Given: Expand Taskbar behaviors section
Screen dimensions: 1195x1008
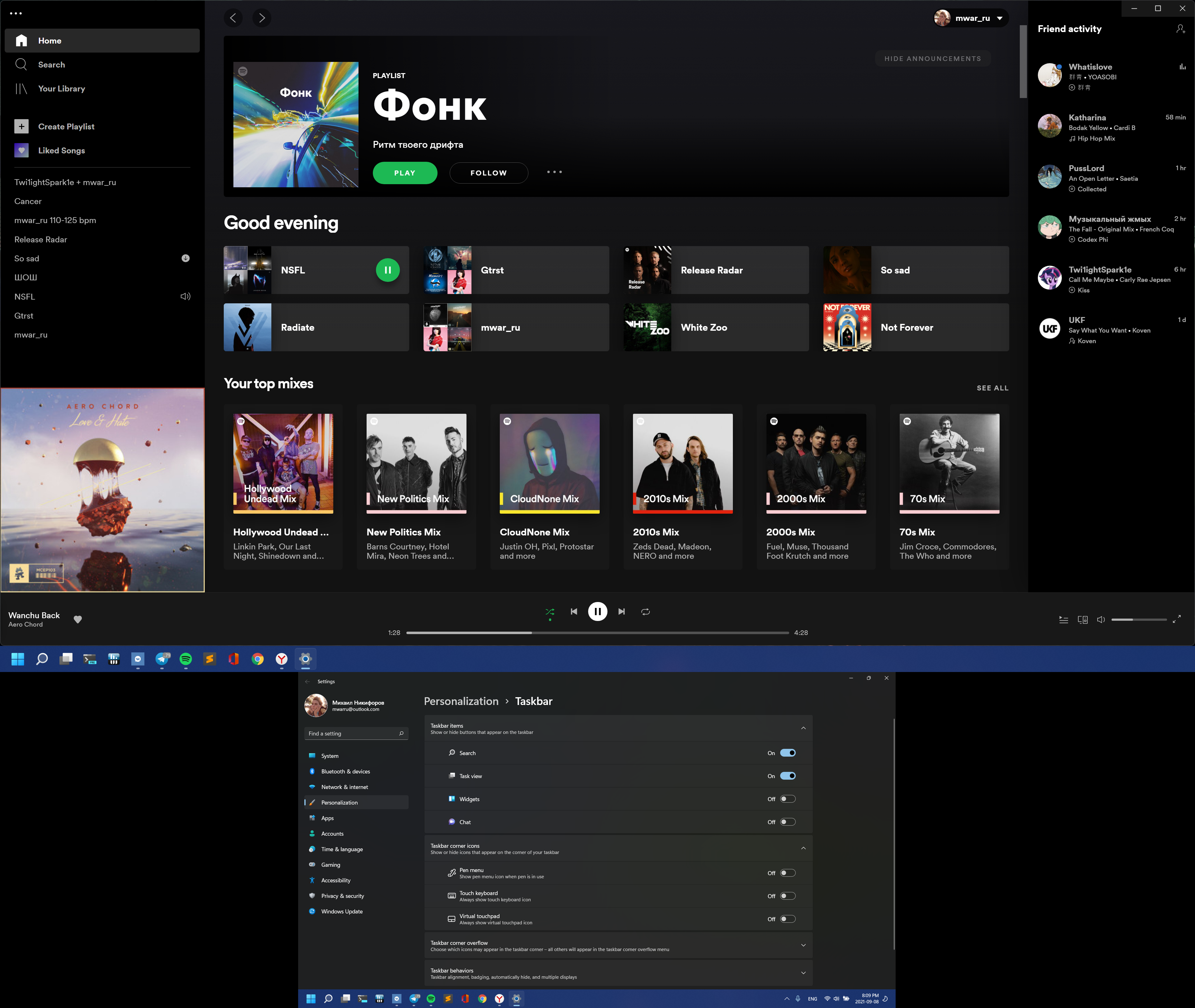Looking at the screenshot, I should pyautogui.click(x=804, y=973).
